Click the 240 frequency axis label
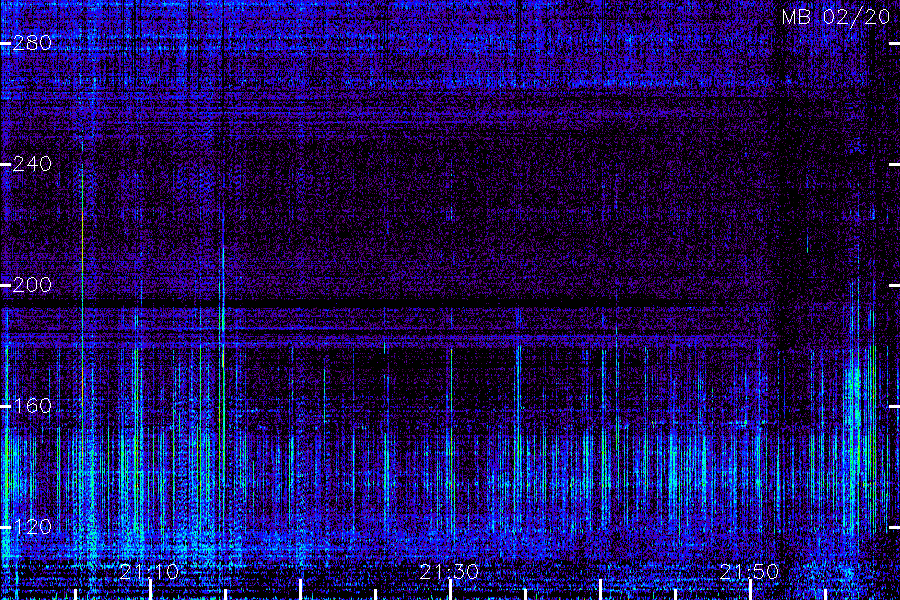Viewport: 900px width, 600px height. point(32,164)
